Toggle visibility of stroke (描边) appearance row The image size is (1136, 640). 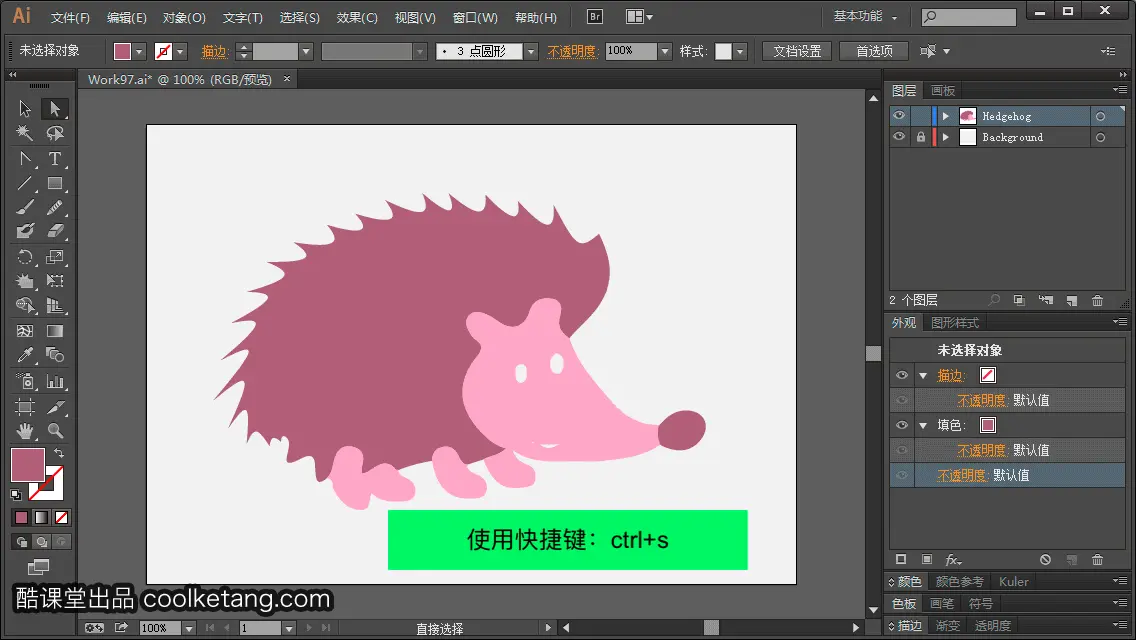click(902, 375)
